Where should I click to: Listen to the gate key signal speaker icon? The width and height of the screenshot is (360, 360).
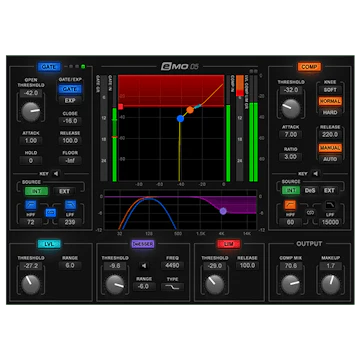pos(56,173)
